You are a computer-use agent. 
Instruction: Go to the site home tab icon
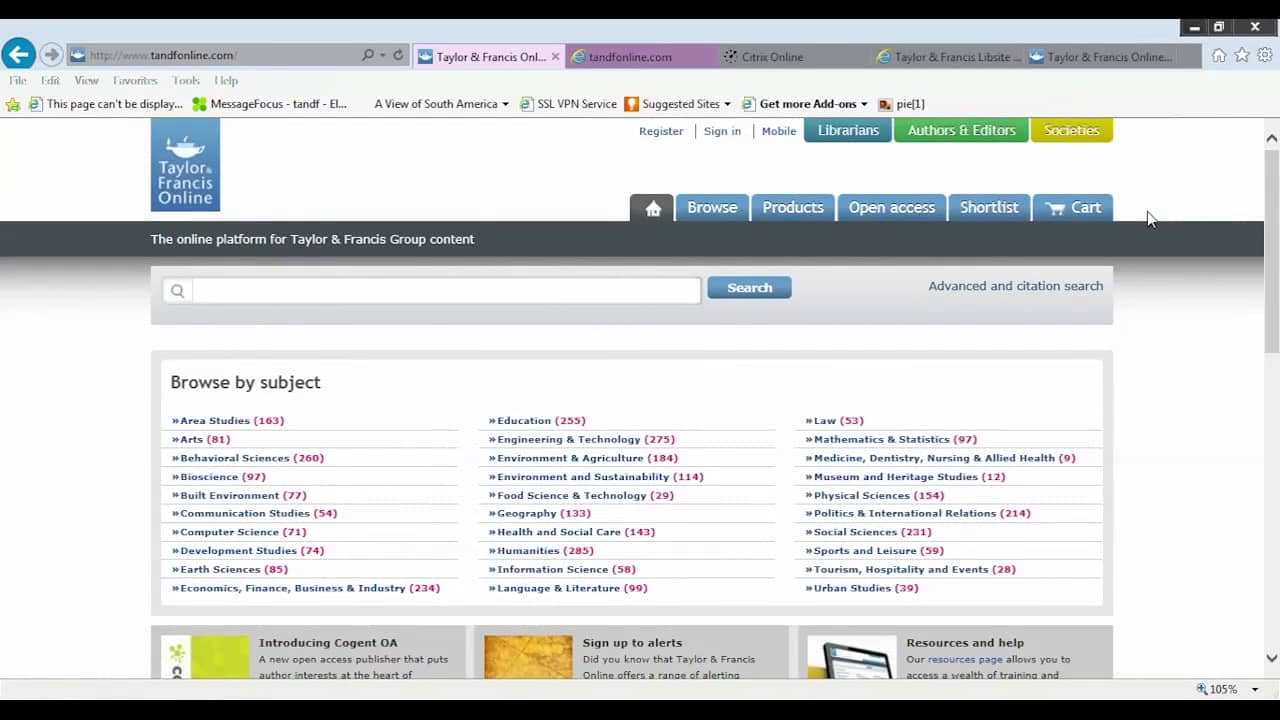(653, 208)
